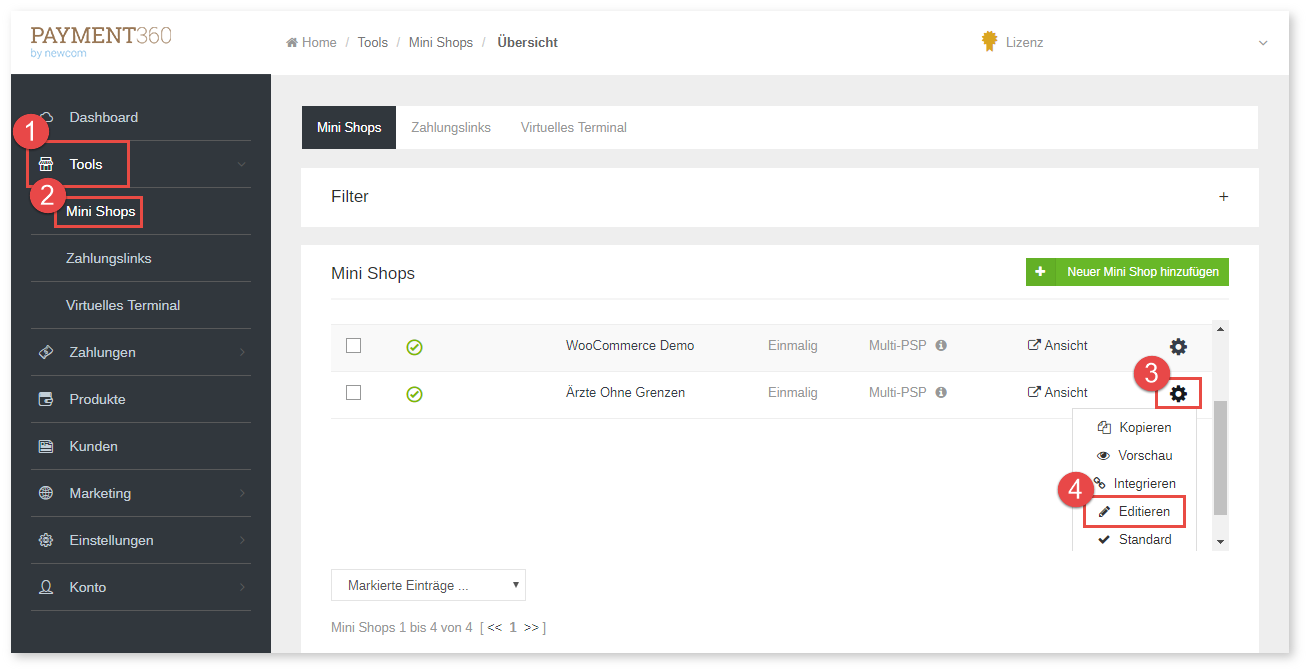Click the Kunden icon in sidebar
This screenshot has width=1308, height=672.
point(46,446)
